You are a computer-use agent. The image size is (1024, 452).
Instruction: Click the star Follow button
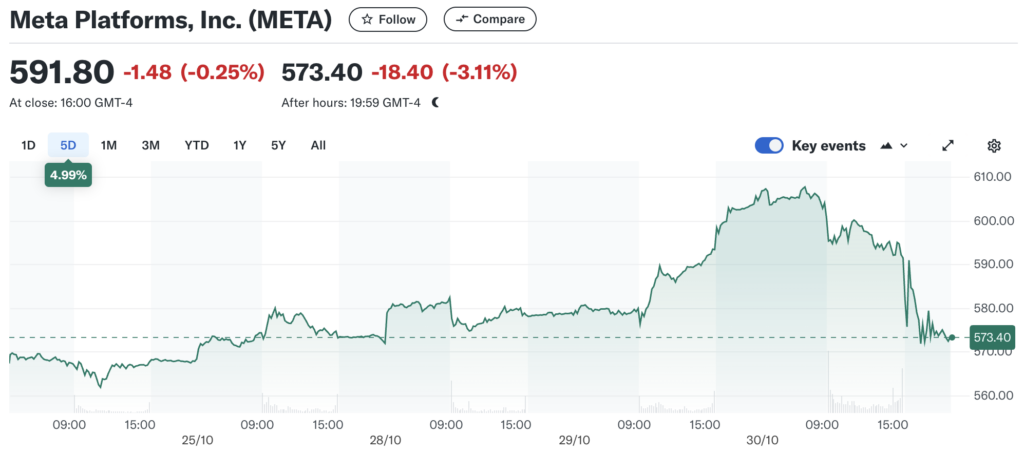(x=388, y=19)
